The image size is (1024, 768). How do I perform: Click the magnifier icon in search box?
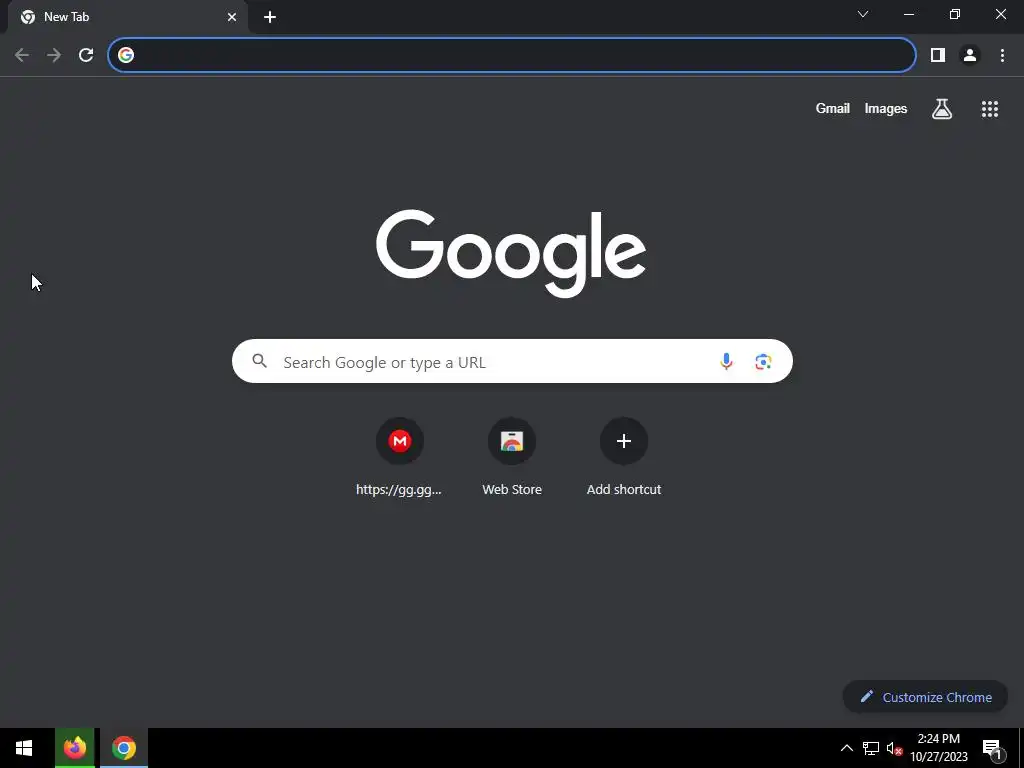(259, 360)
